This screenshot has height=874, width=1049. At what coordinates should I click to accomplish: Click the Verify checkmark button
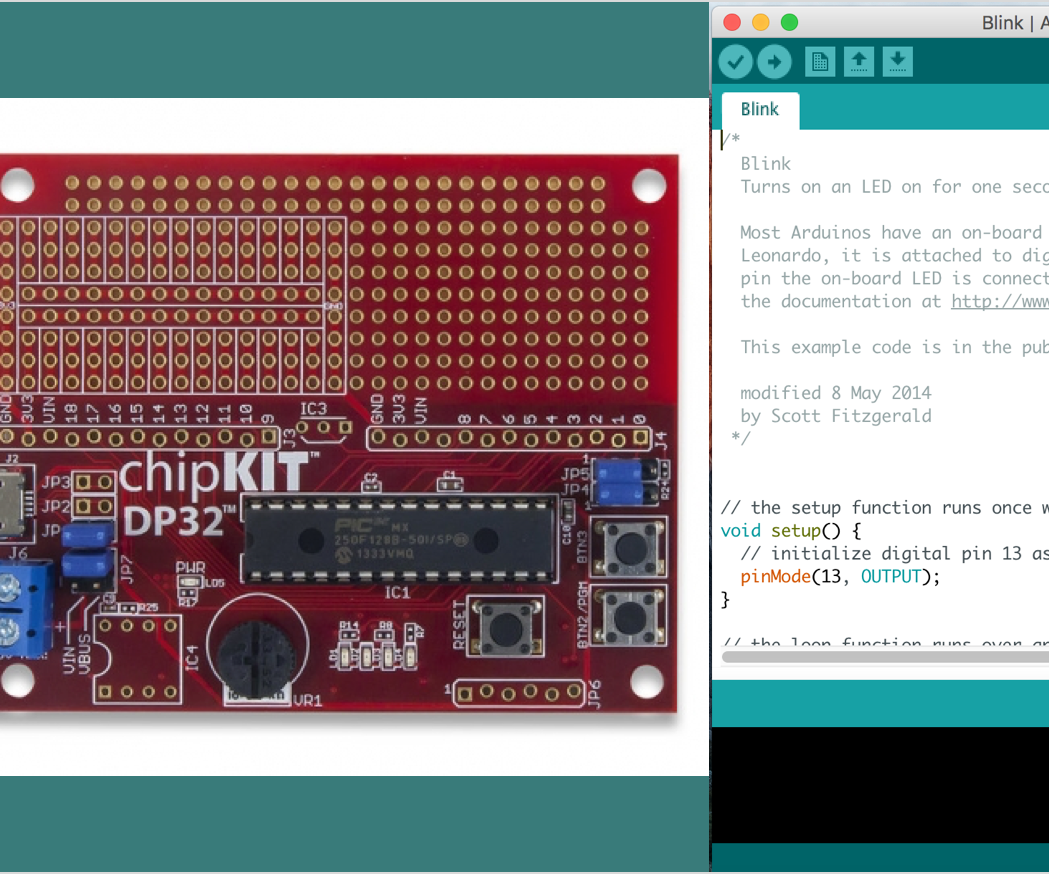735,62
